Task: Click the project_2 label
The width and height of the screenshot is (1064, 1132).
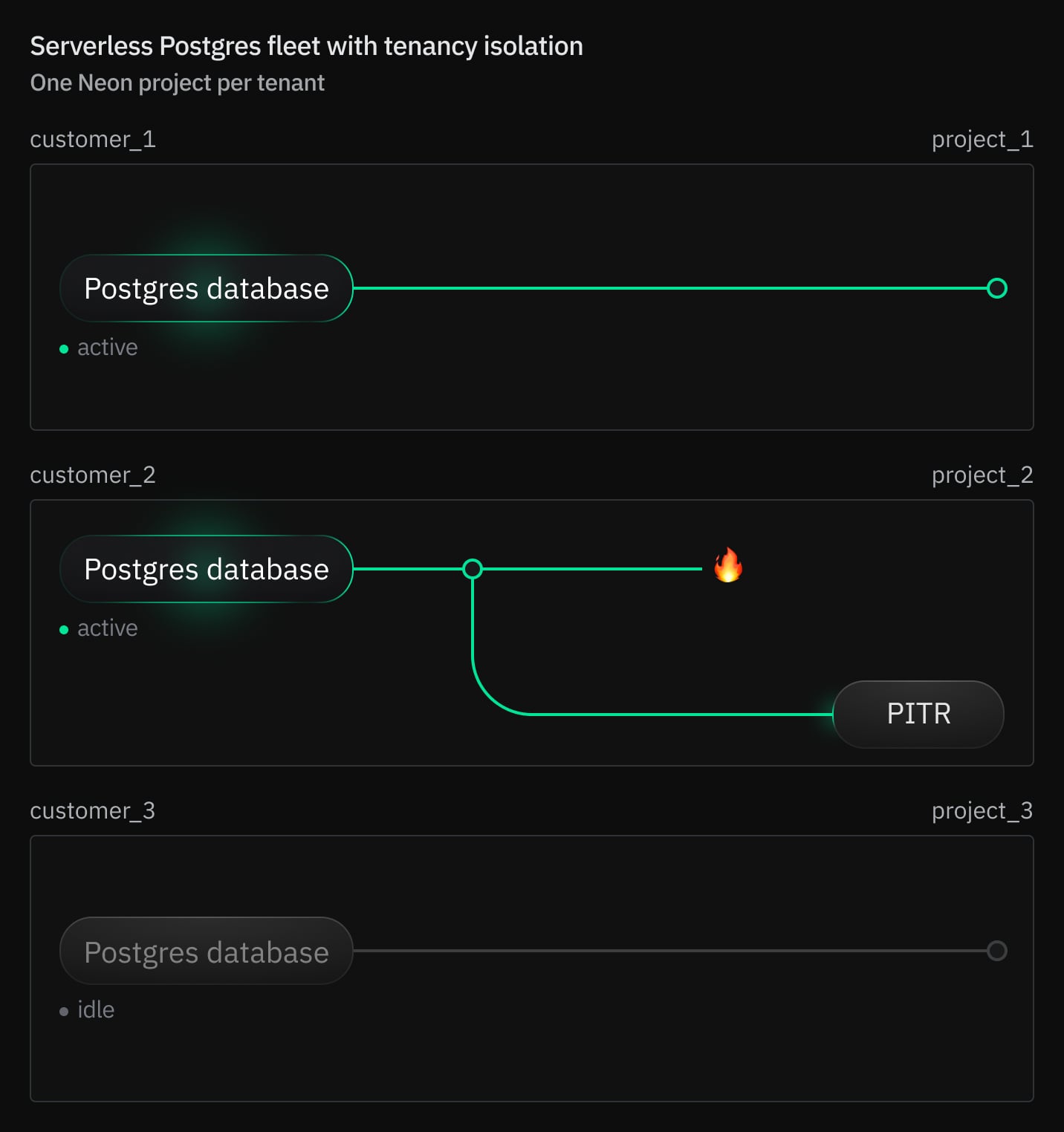Action: click(x=982, y=475)
